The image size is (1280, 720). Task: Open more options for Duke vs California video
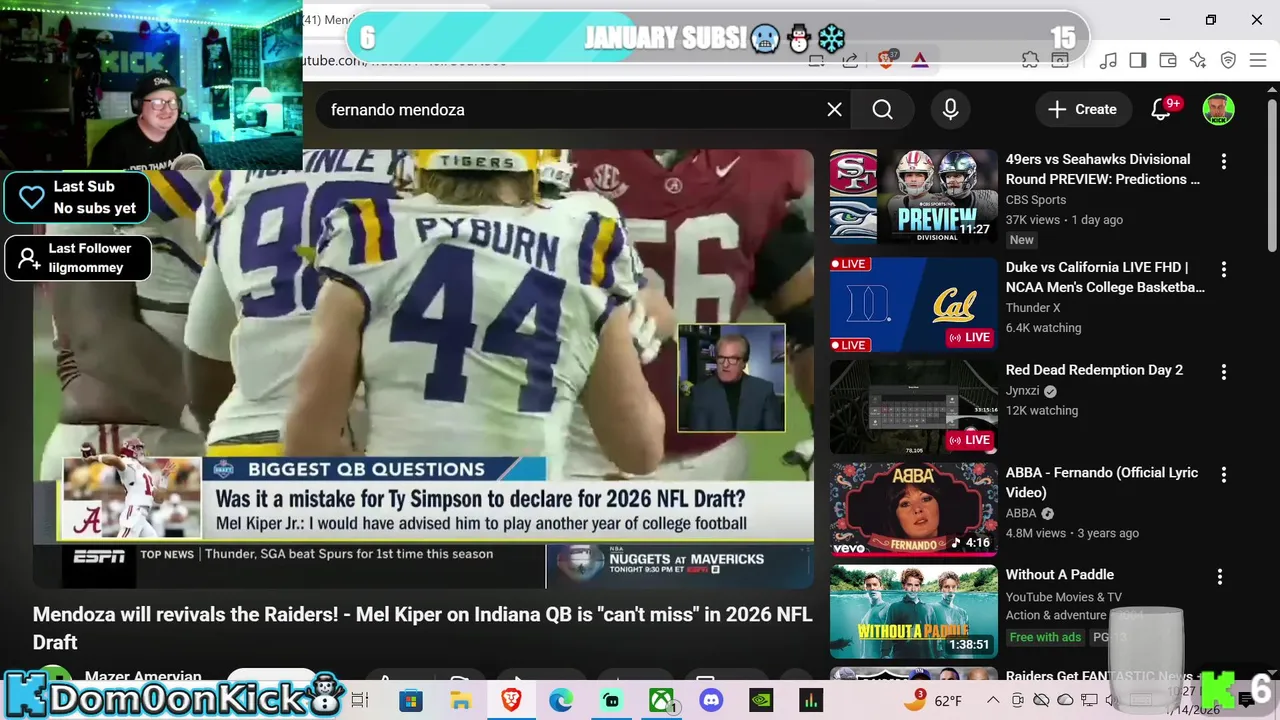(x=1223, y=269)
